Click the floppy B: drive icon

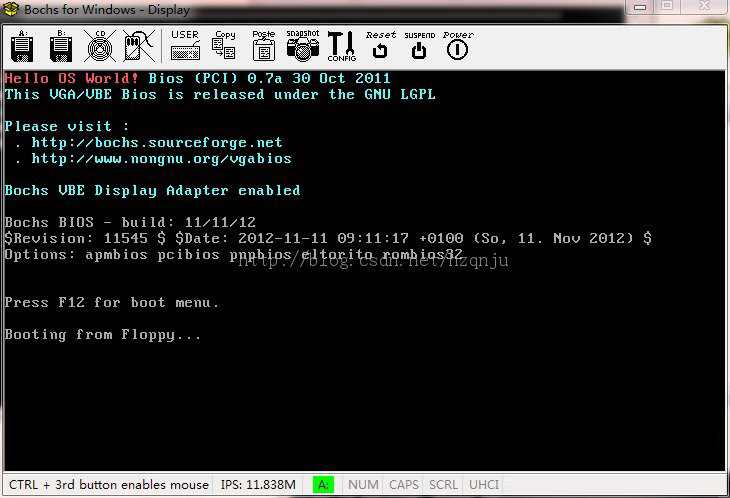click(x=60, y=46)
